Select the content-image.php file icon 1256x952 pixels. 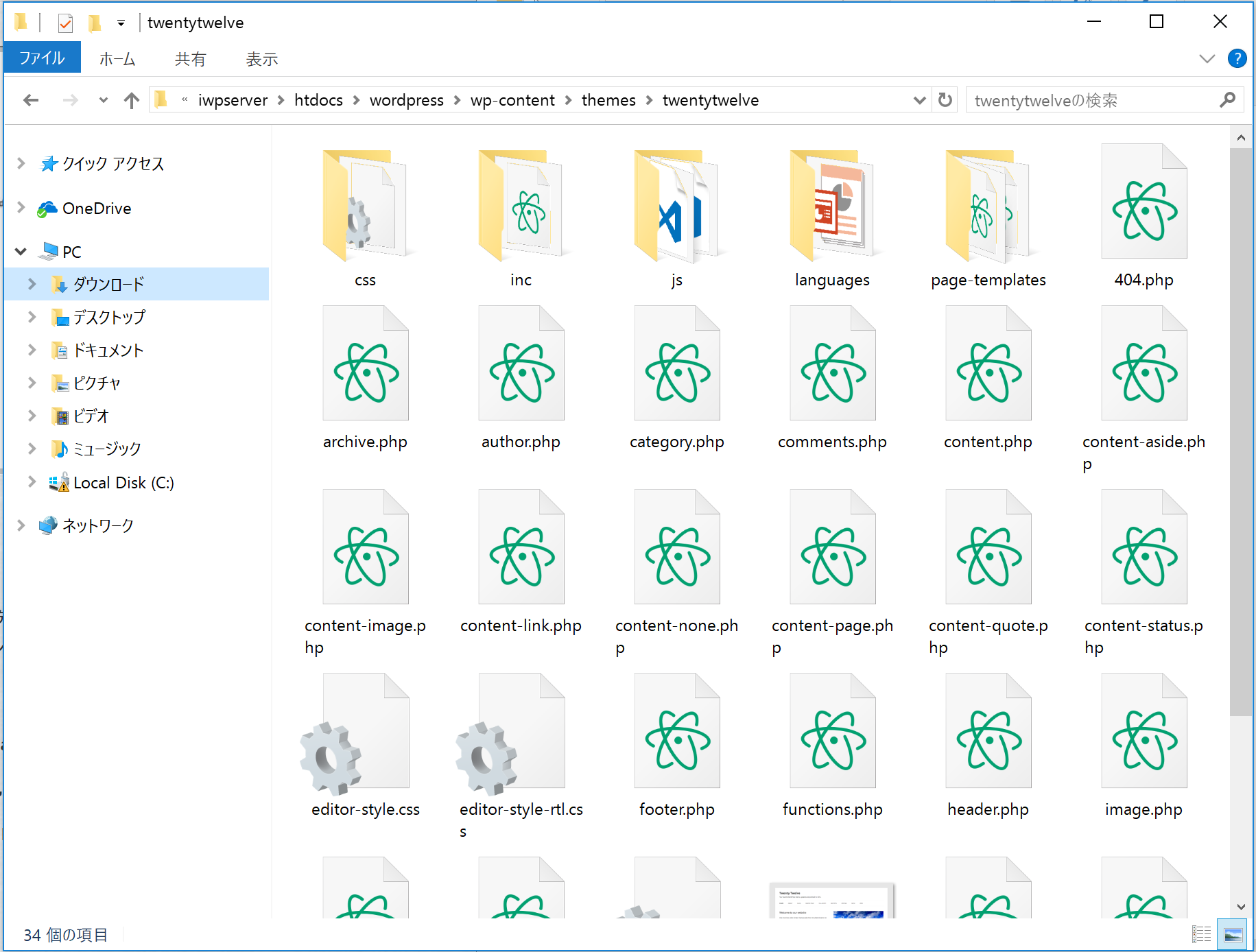[365, 547]
